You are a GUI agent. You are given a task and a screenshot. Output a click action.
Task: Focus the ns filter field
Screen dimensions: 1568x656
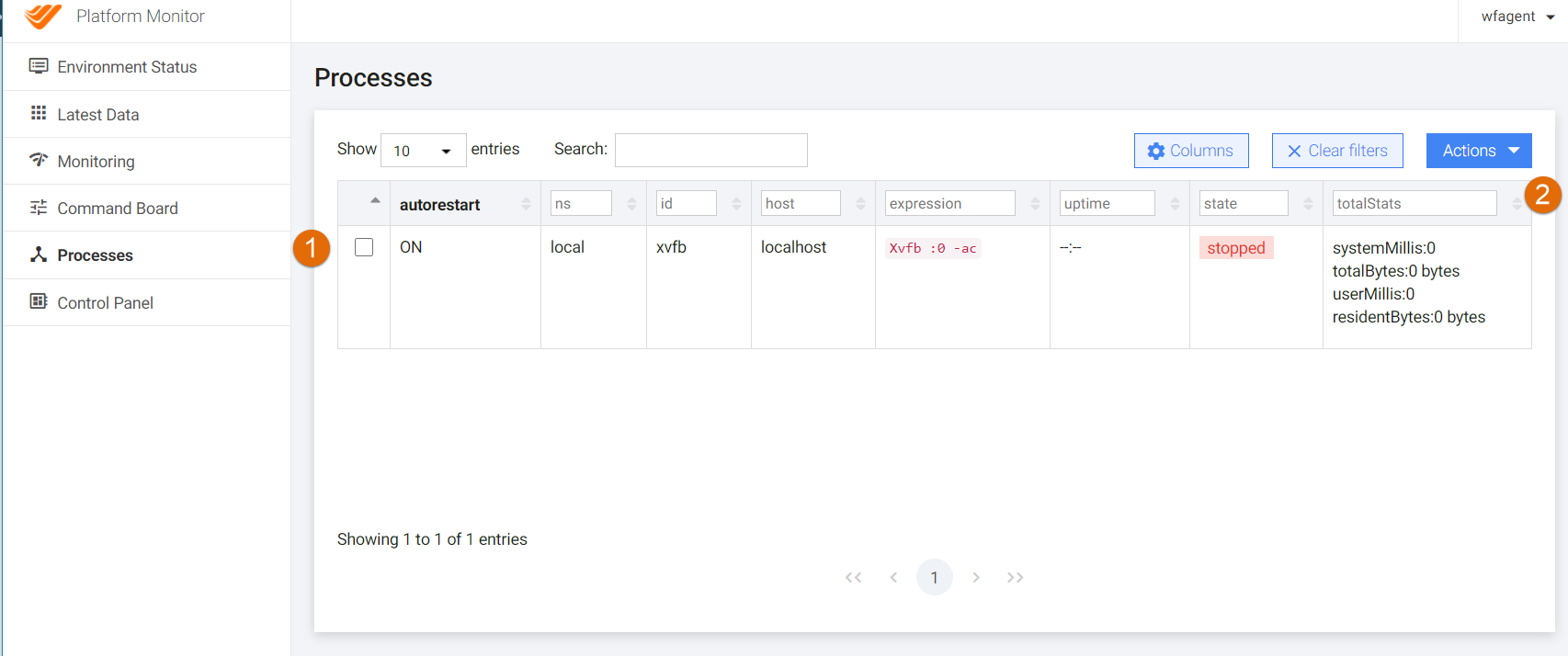coord(581,203)
